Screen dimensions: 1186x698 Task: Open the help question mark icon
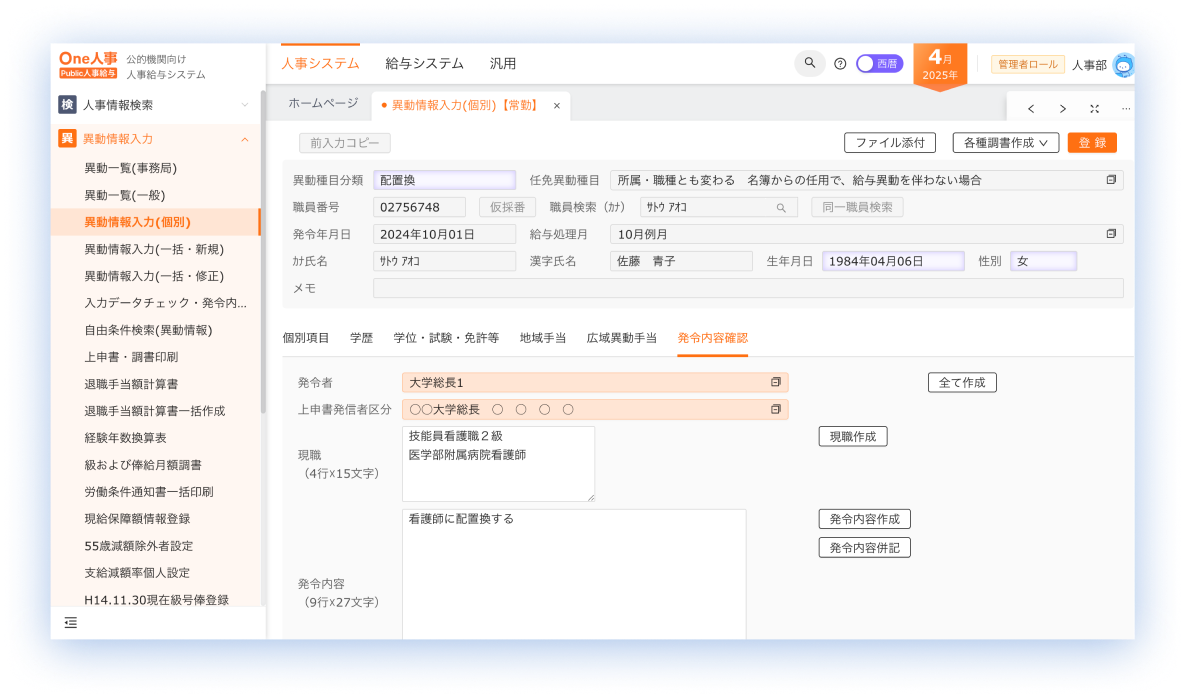coord(840,64)
